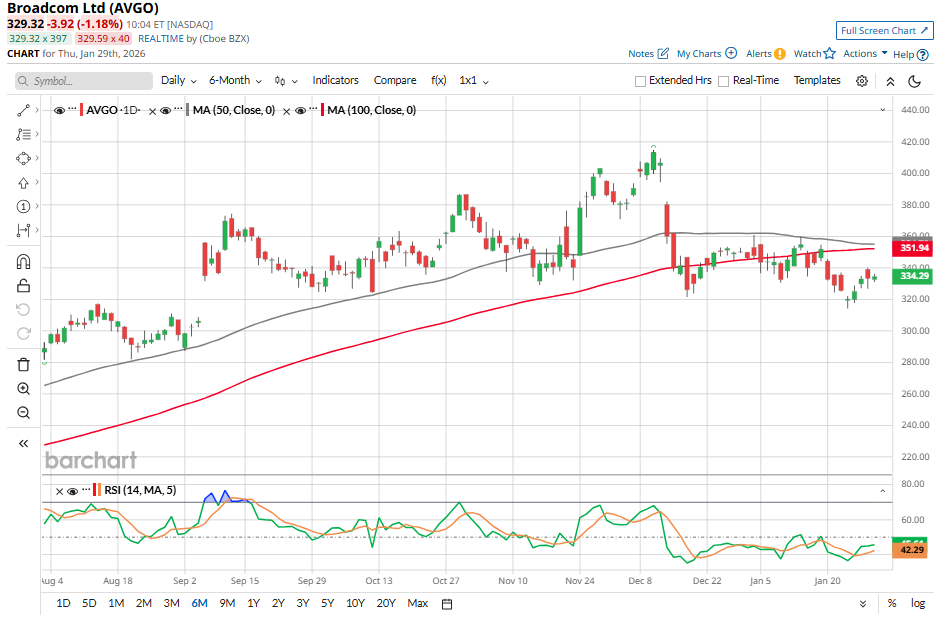Open the date range calendar icon
The height and width of the screenshot is (632, 947).
pos(447,603)
